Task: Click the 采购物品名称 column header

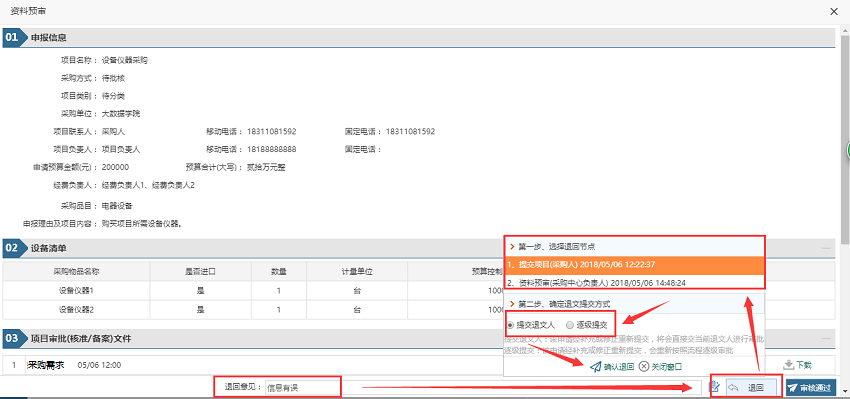Action: [76, 271]
